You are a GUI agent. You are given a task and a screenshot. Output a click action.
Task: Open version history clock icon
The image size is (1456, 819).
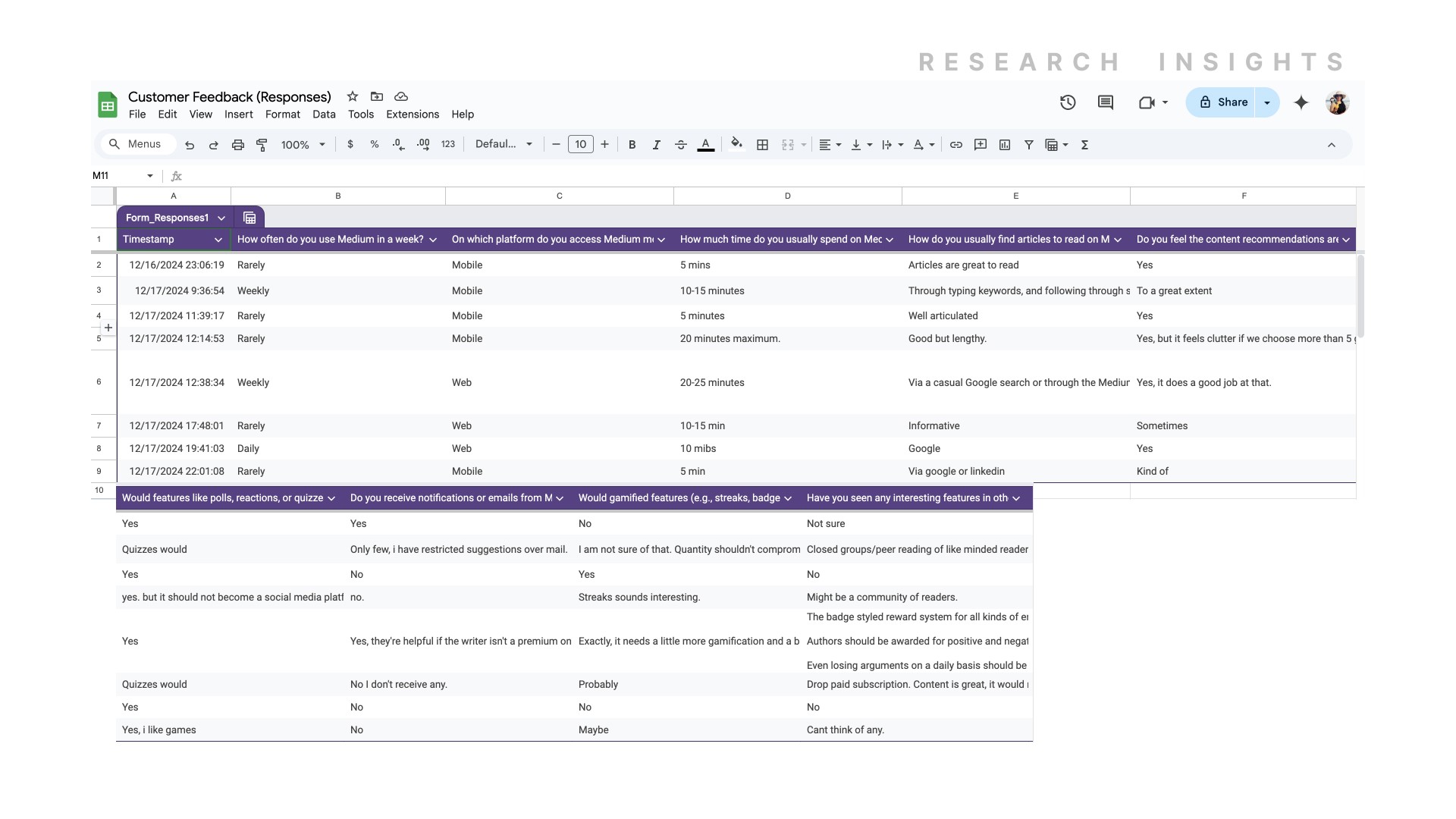pyautogui.click(x=1068, y=102)
